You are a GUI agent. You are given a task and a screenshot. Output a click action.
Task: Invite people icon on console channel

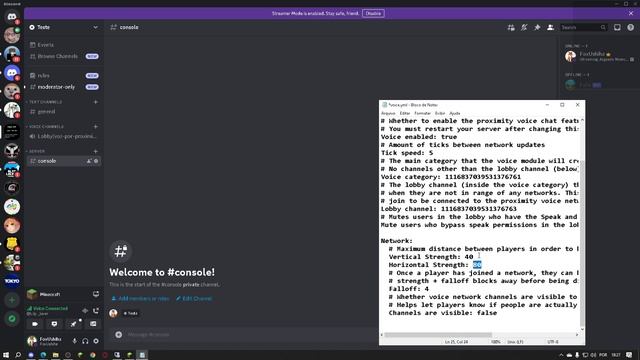89,161
